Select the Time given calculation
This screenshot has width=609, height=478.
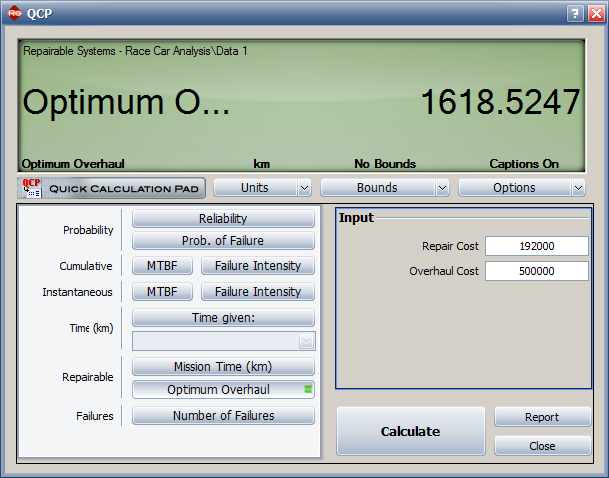click(x=223, y=318)
